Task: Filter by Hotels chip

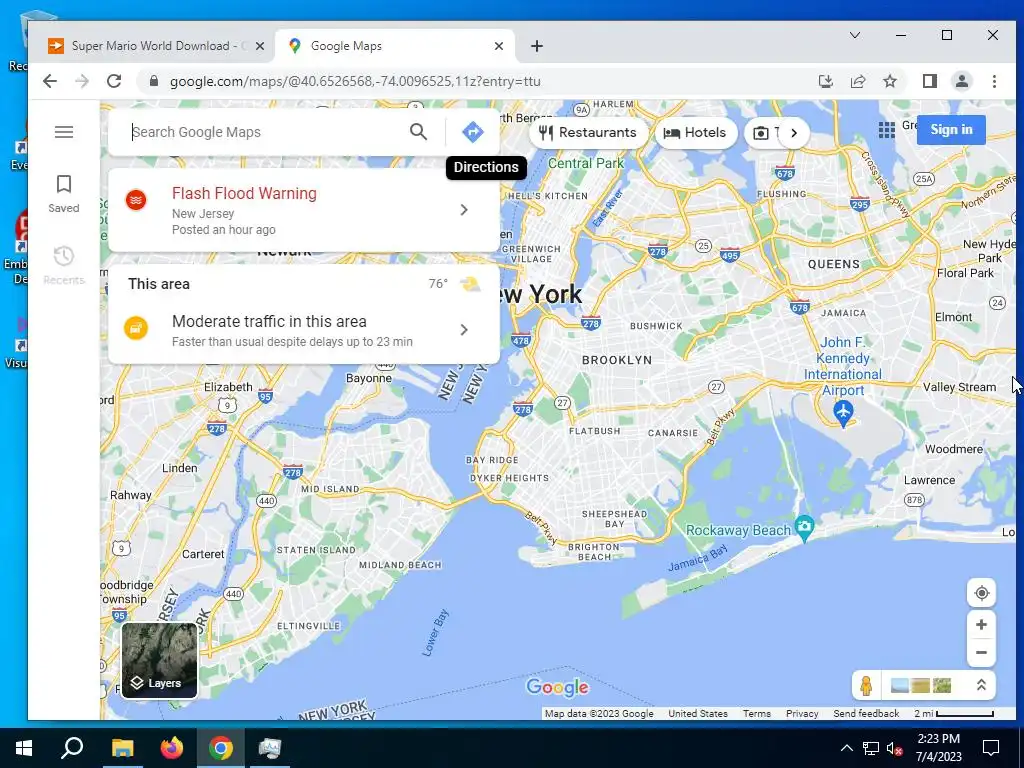Action: coord(696,133)
